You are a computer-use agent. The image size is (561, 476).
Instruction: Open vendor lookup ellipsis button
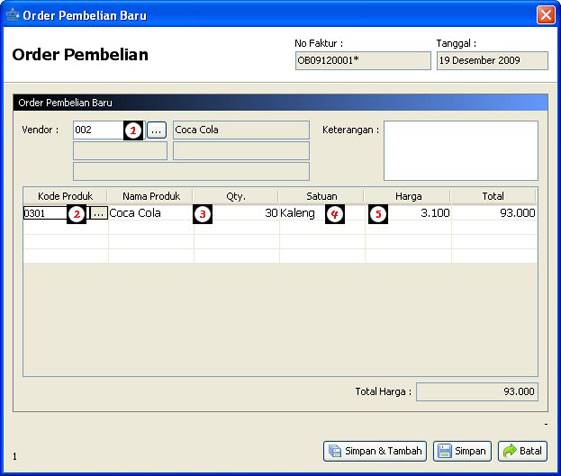(156, 130)
